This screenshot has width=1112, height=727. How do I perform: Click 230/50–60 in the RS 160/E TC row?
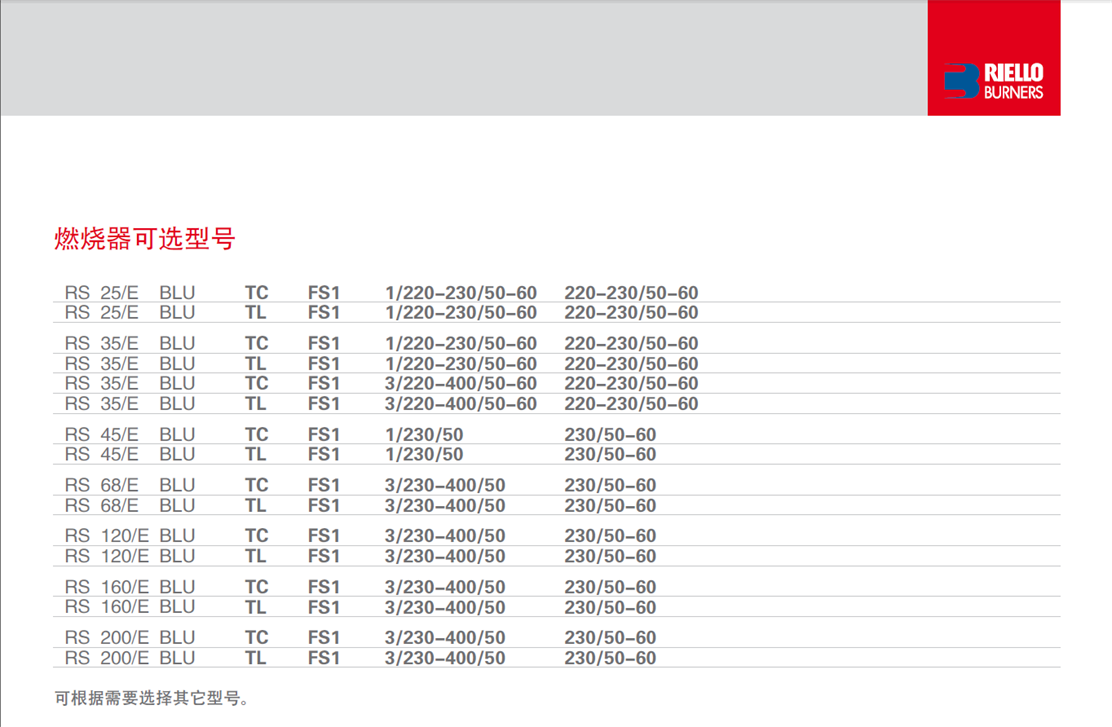tap(610, 587)
